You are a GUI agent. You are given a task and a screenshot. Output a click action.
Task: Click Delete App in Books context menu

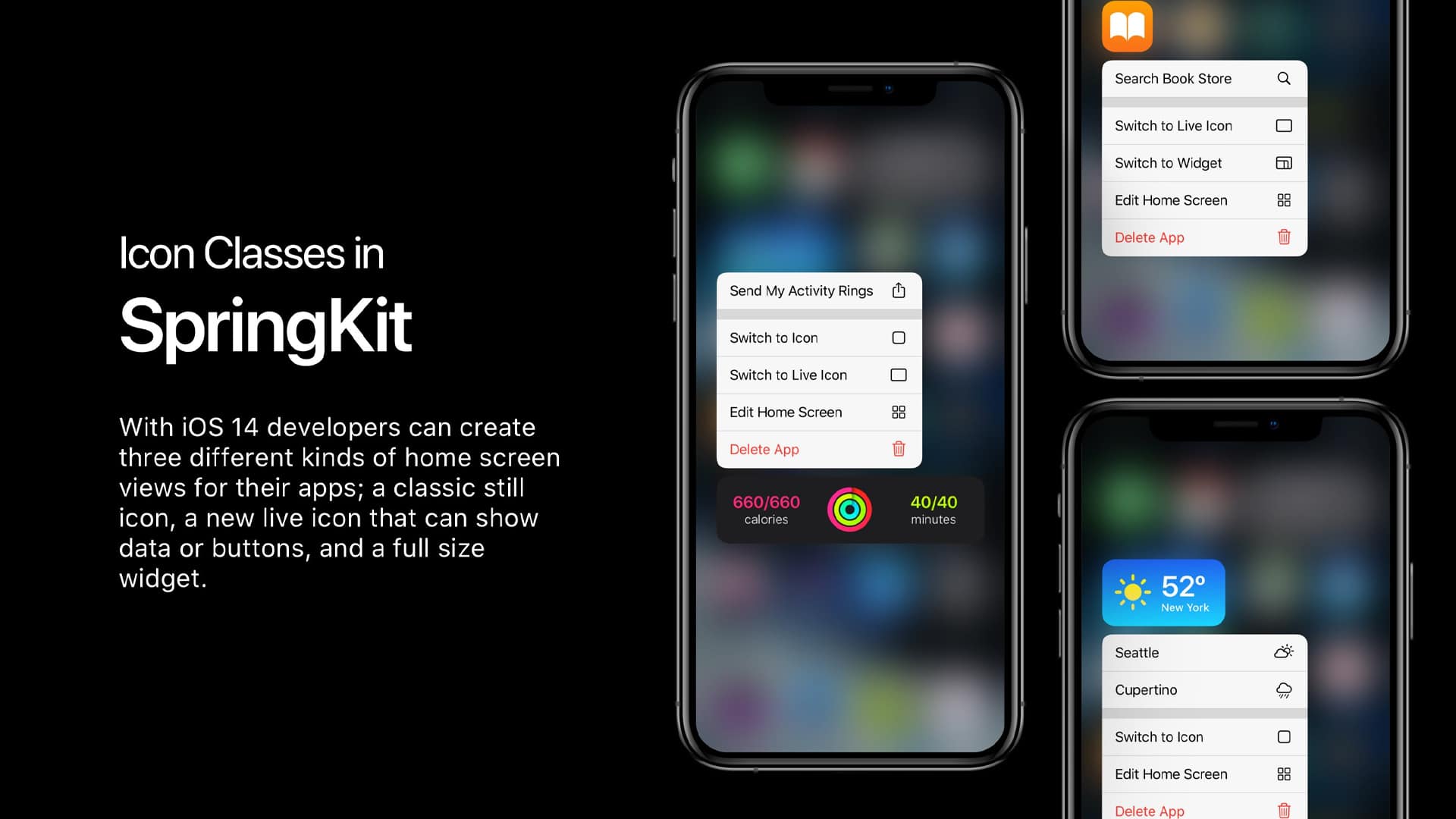coord(1149,237)
